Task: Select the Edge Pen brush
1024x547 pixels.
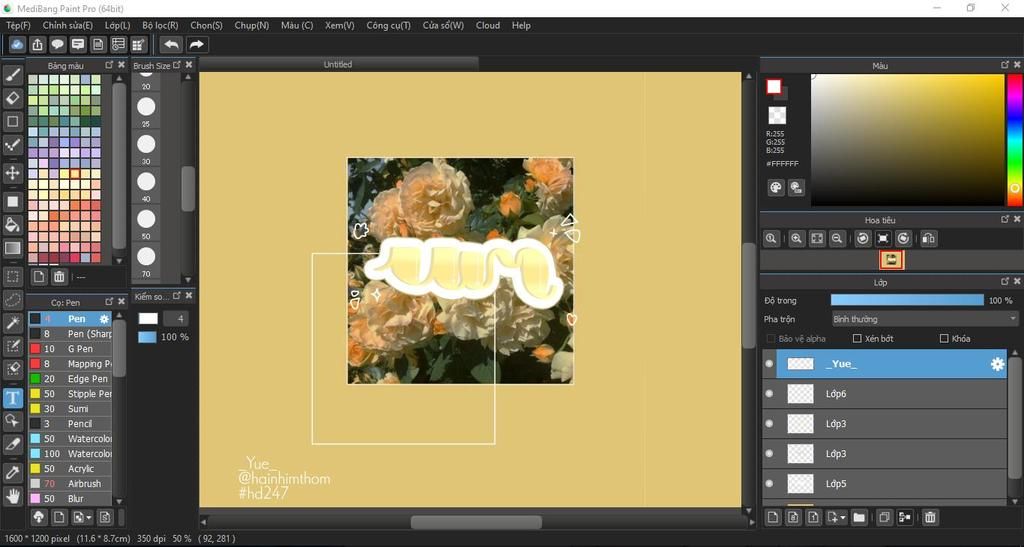Action: tap(70, 379)
